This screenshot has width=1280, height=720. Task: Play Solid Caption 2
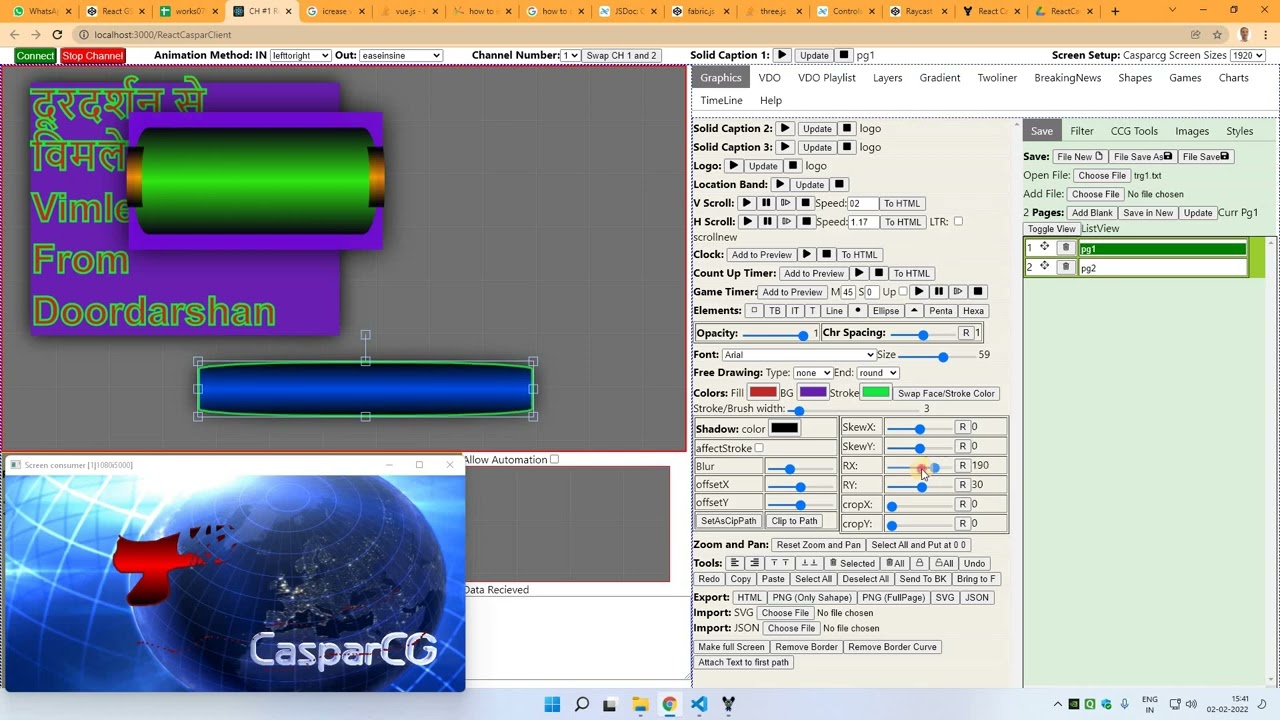(785, 128)
